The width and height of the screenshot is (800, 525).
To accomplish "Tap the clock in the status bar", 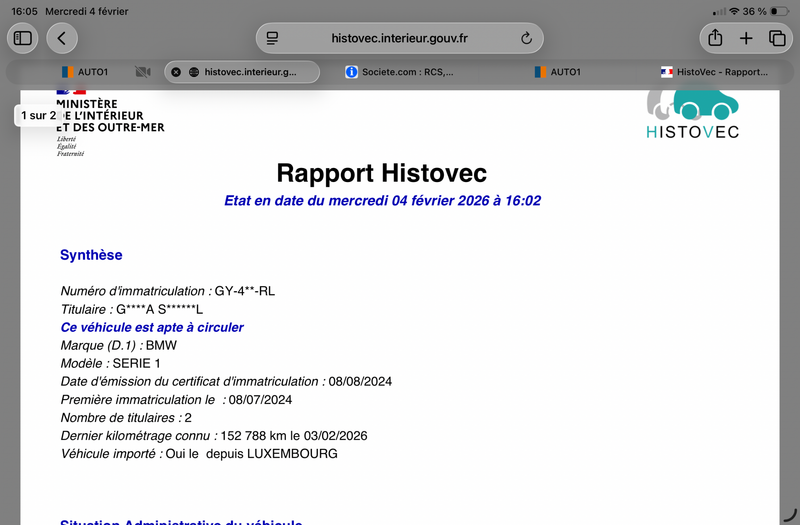I will 22,11.
